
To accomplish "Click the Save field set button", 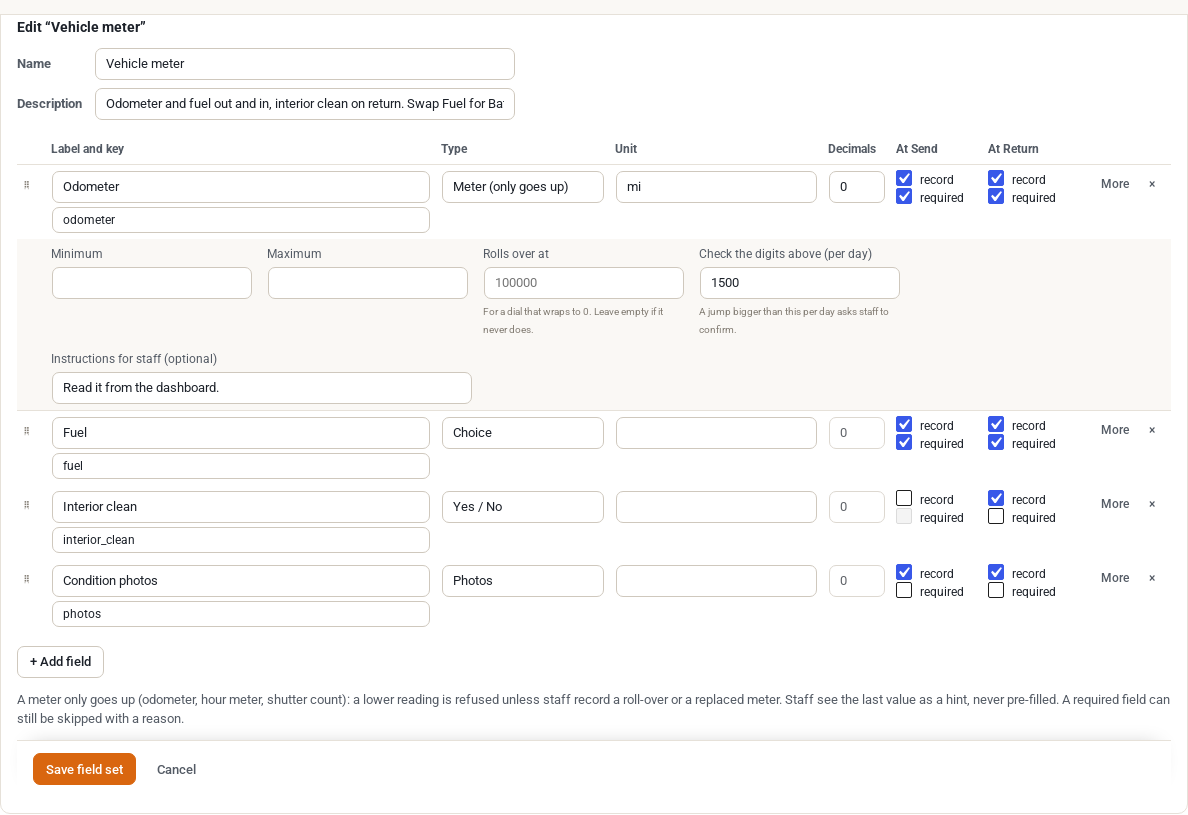I will (84, 770).
